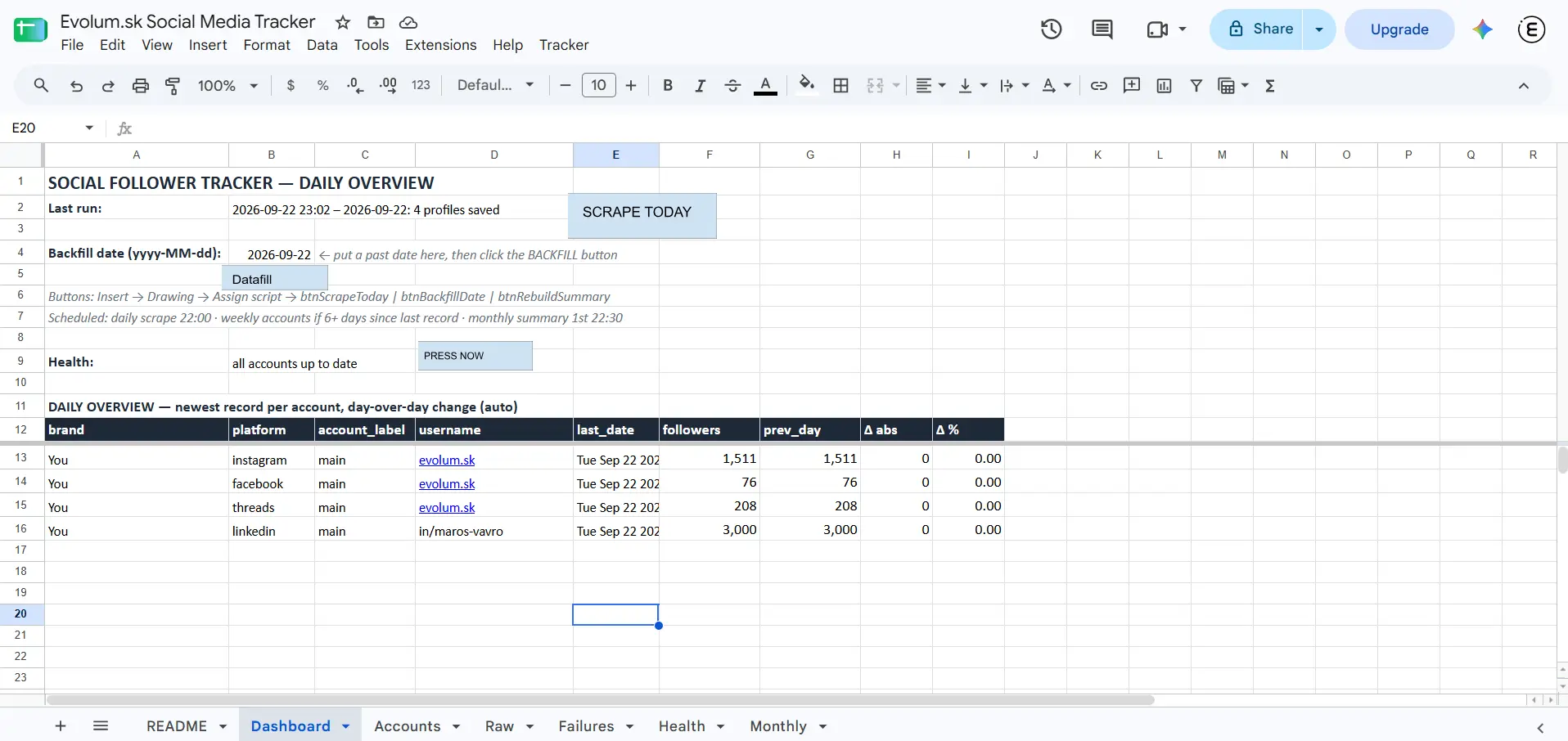Open the evolum.sk link in the instagram row
Image resolution: width=1568 pixels, height=741 pixels.
click(447, 460)
